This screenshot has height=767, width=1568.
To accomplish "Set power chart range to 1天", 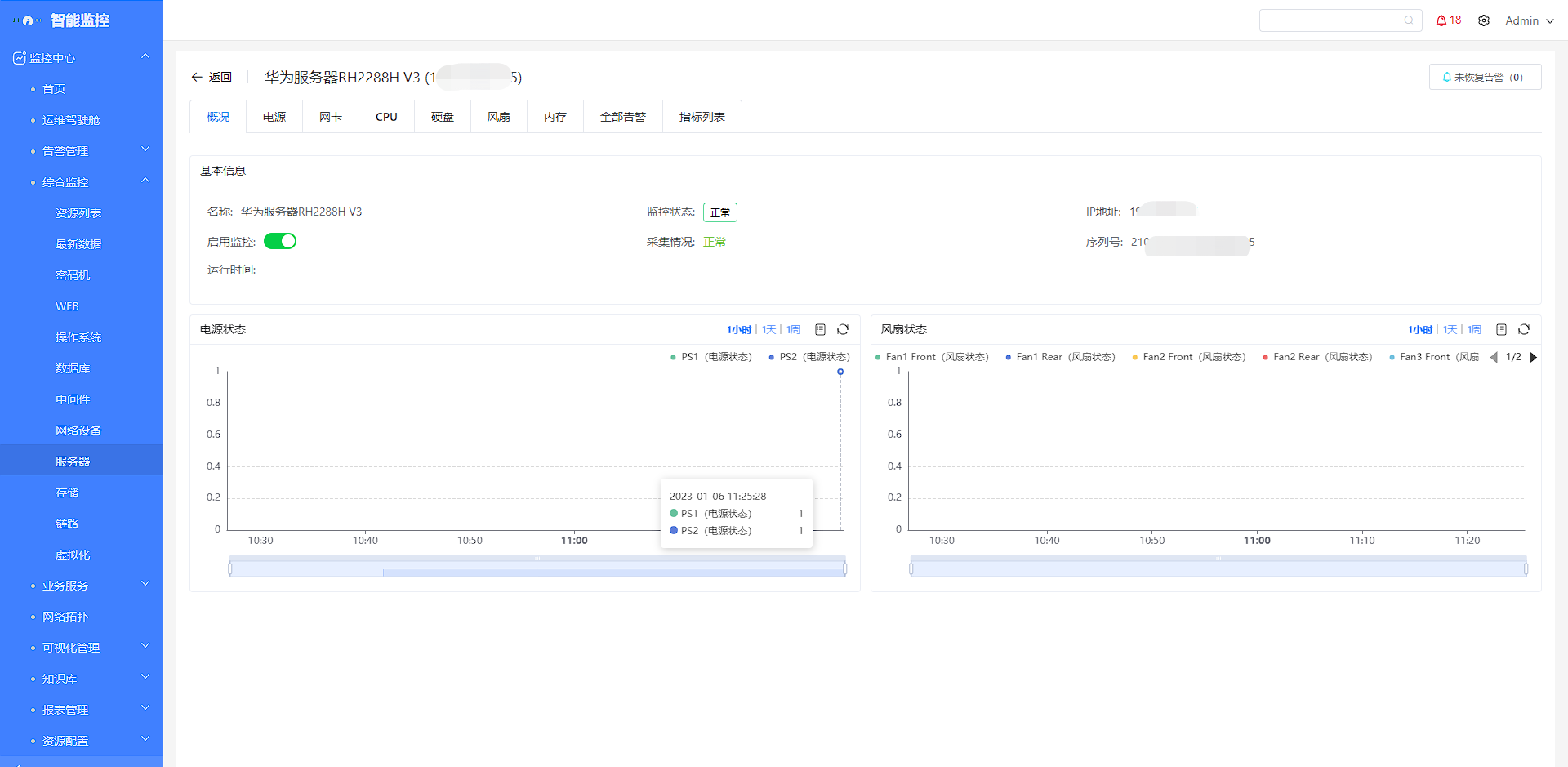I will pyautogui.click(x=769, y=329).
